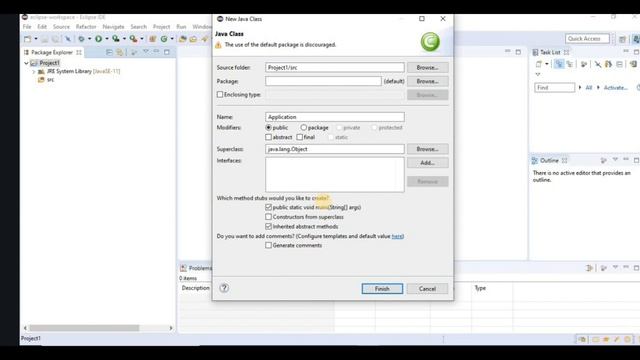Open the File menu

pyautogui.click(x=27, y=27)
